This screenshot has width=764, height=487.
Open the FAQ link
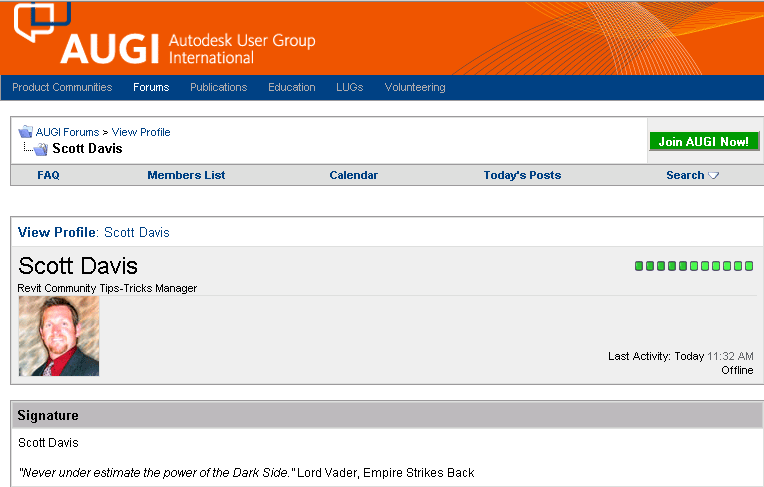(48, 175)
